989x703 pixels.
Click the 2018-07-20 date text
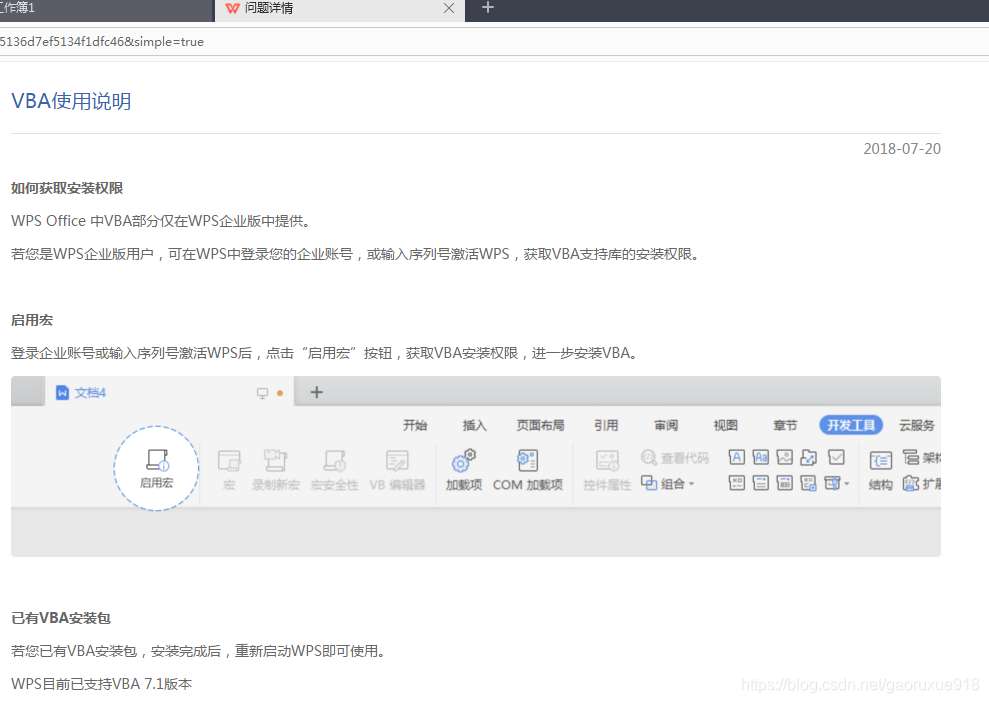click(x=901, y=149)
